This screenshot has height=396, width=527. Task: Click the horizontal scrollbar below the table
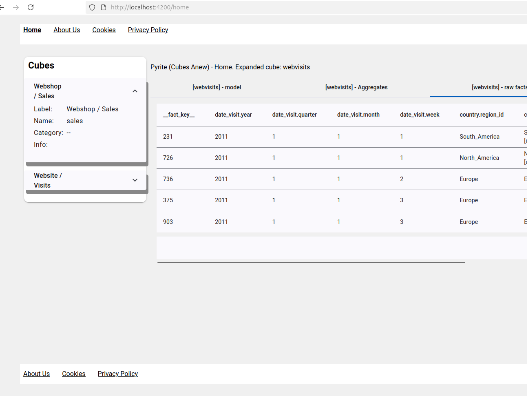[311, 262]
